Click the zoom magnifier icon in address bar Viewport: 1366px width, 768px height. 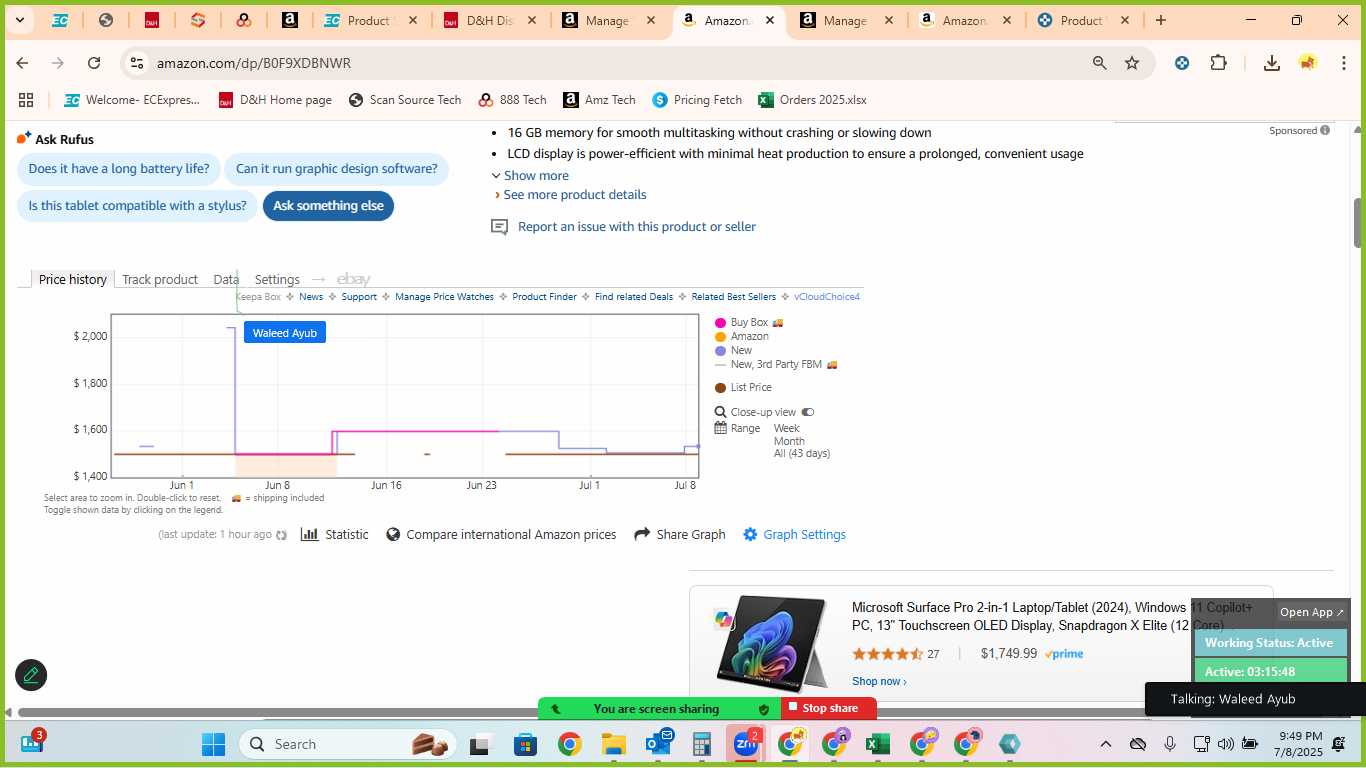pos(1100,63)
